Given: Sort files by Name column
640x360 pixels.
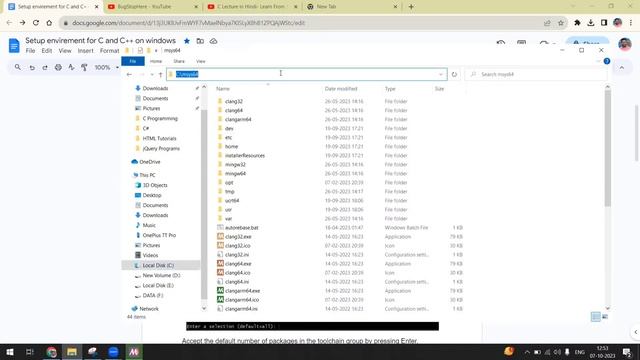Looking at the screenshot, I should (223, 89).
